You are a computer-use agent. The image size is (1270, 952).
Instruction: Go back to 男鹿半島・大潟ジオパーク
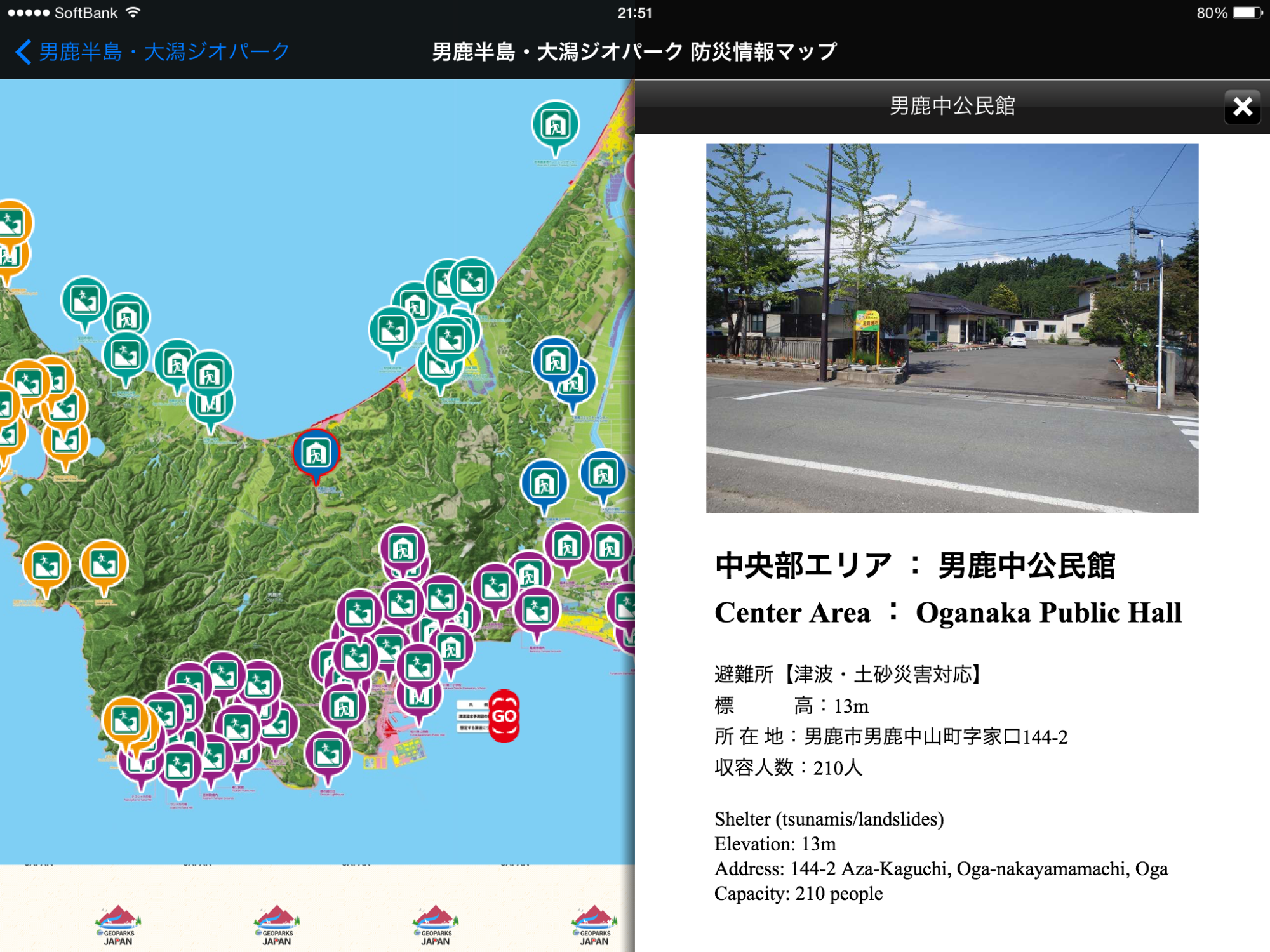coord(152,51)
